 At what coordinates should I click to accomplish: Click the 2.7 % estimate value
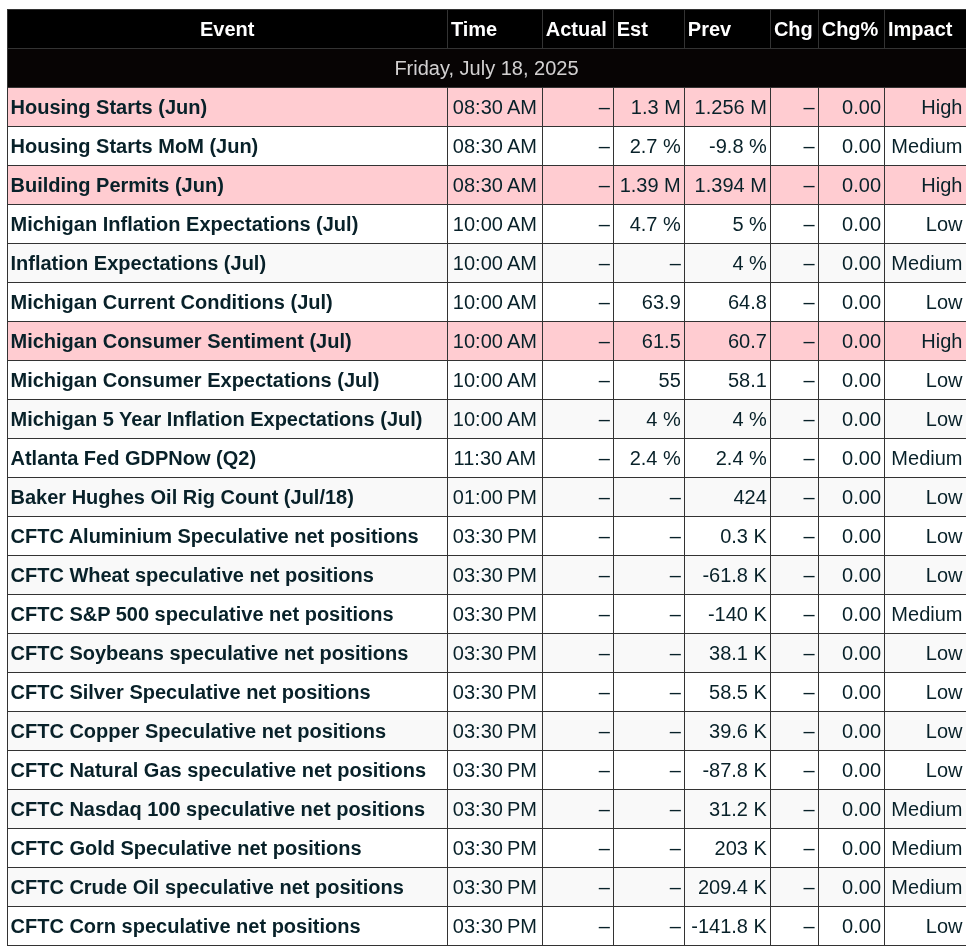(x=655, y=146)
